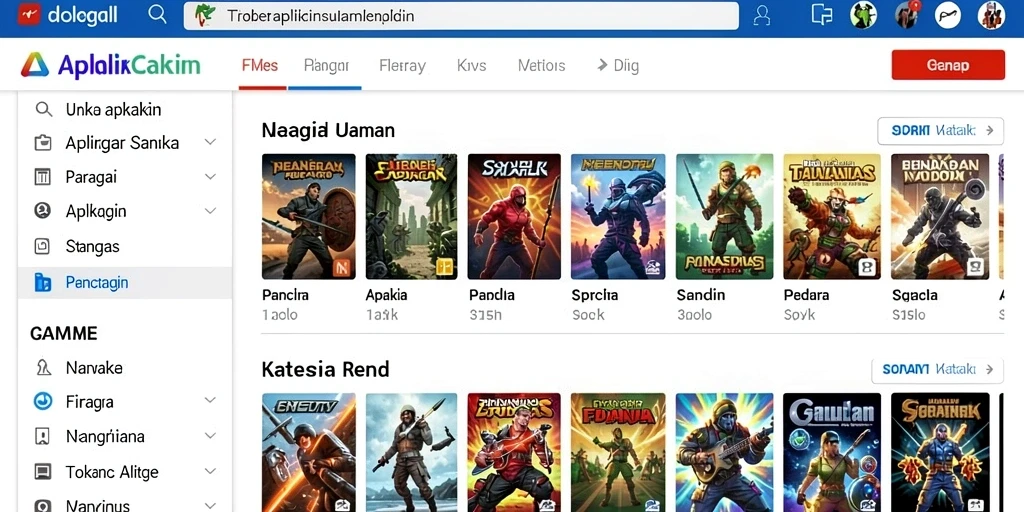Click the arrow icon before Diig
Screen dimensions: 1024x512
(x=602, y=65)
